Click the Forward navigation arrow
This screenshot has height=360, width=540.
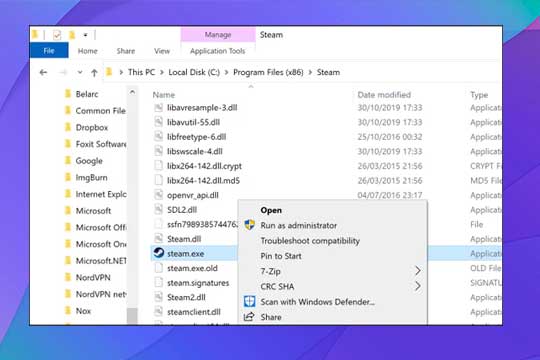63,72
